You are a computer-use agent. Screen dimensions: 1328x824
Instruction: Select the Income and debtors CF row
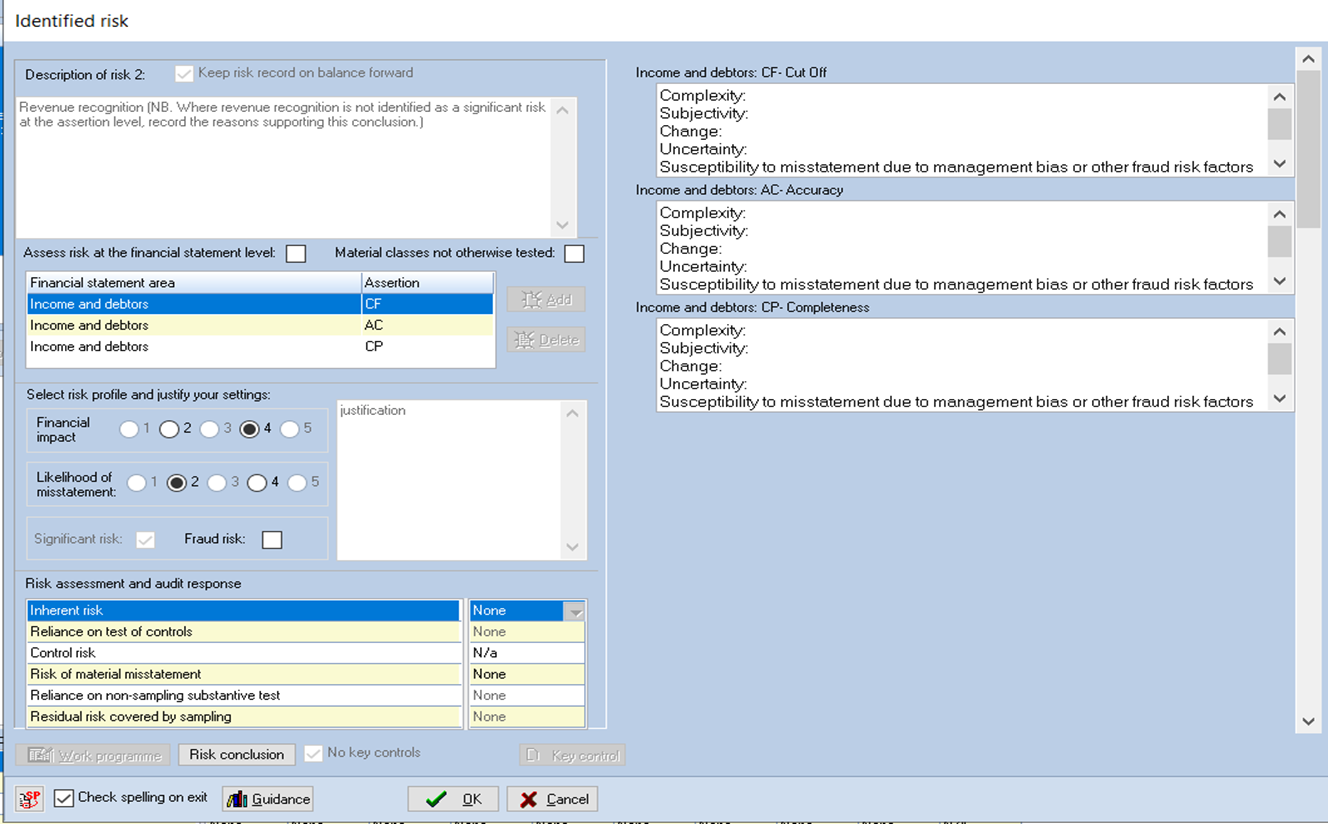[260, 304]
